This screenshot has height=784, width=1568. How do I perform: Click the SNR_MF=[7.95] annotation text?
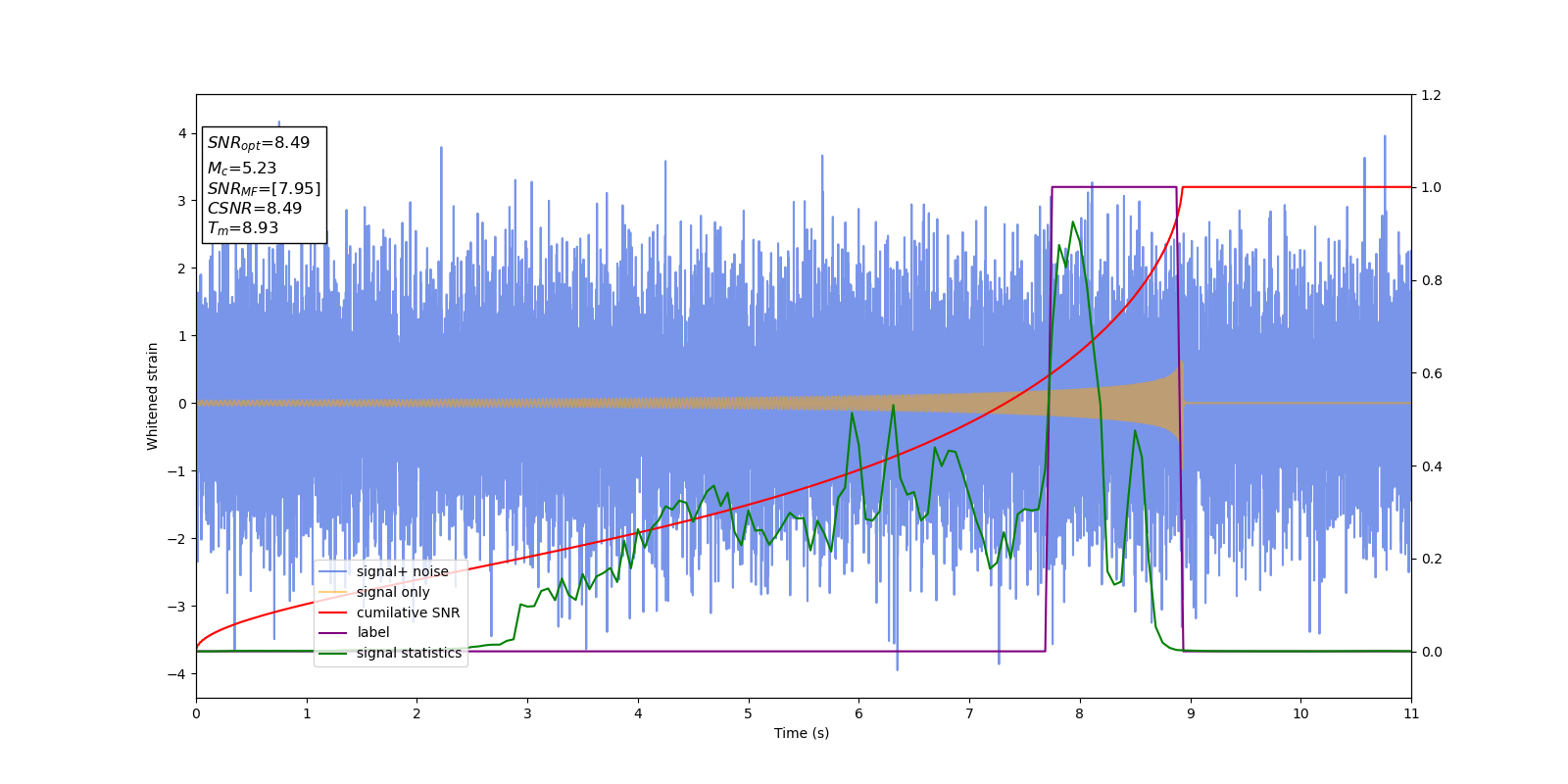pos(264,189)
